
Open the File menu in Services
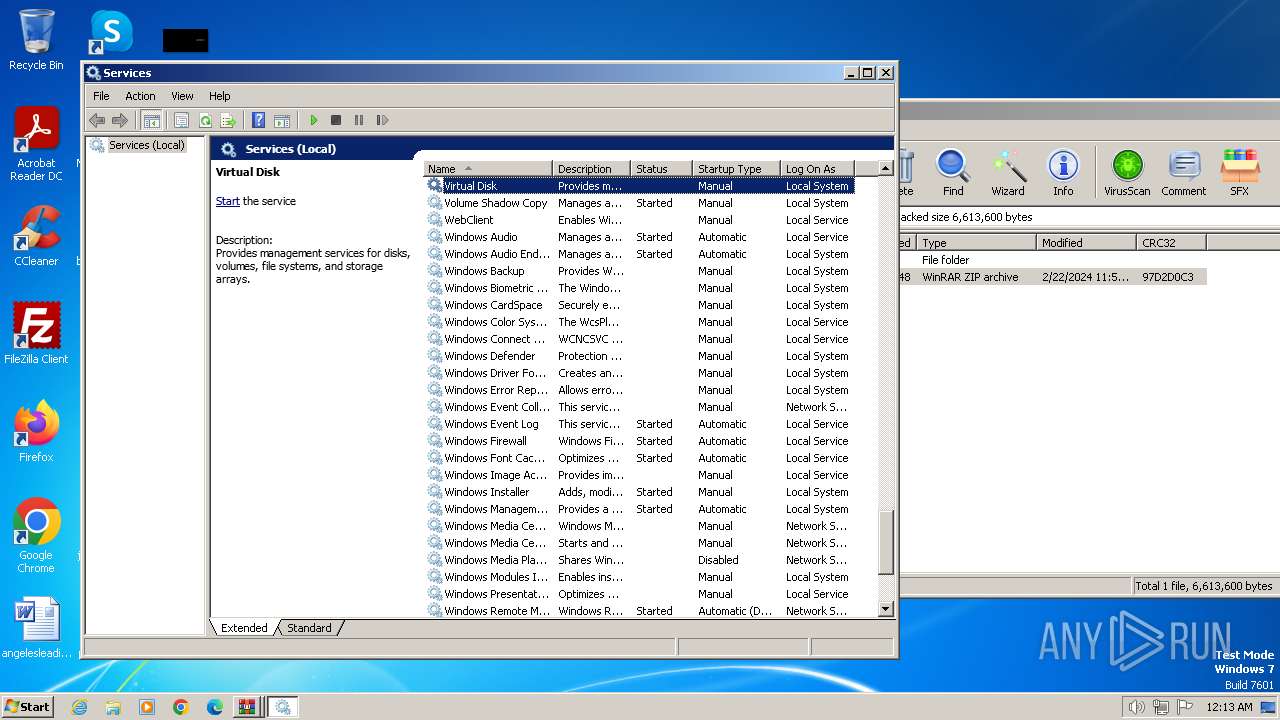click(101, 96)
